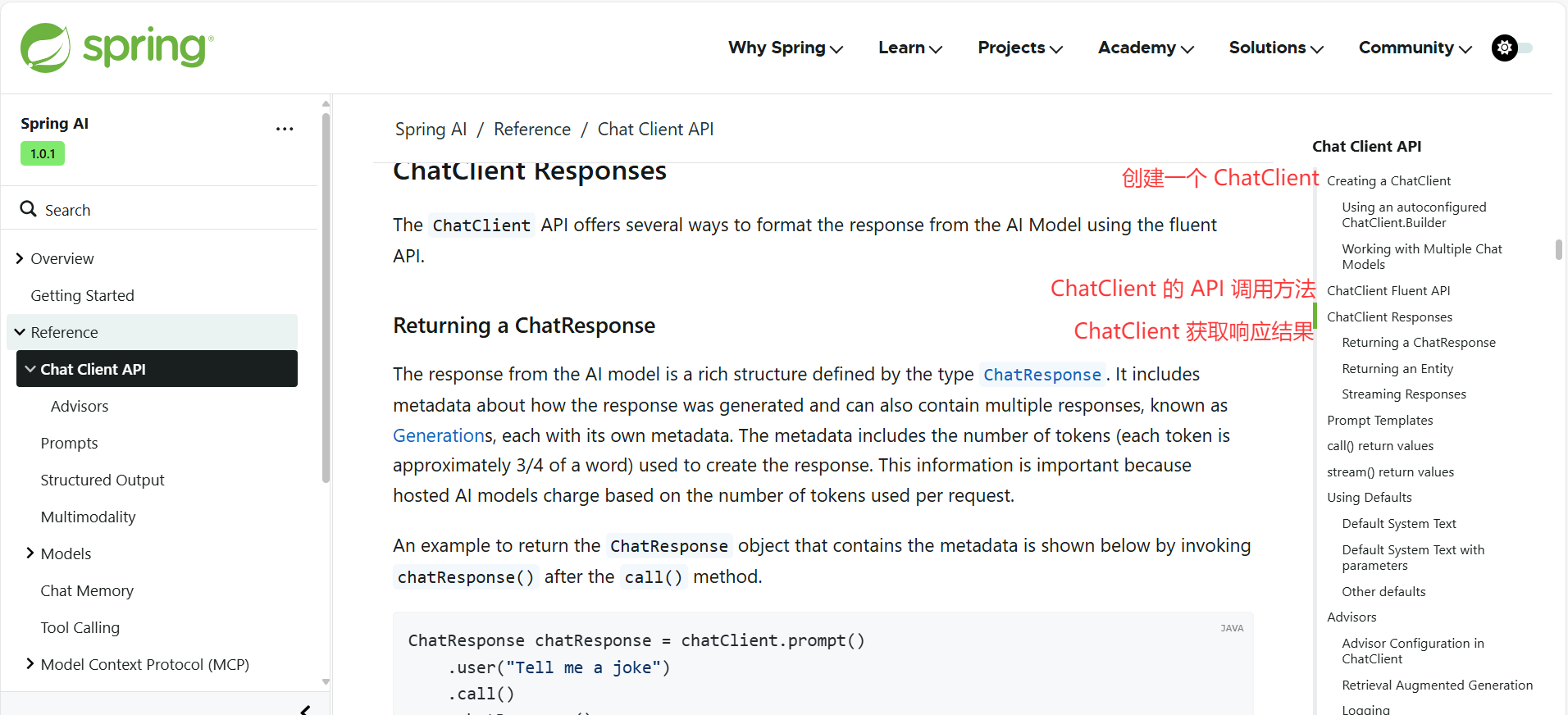Screen dimensions: 1568x715
Task: Open the Tool Calling page
Action: (80, 627)
